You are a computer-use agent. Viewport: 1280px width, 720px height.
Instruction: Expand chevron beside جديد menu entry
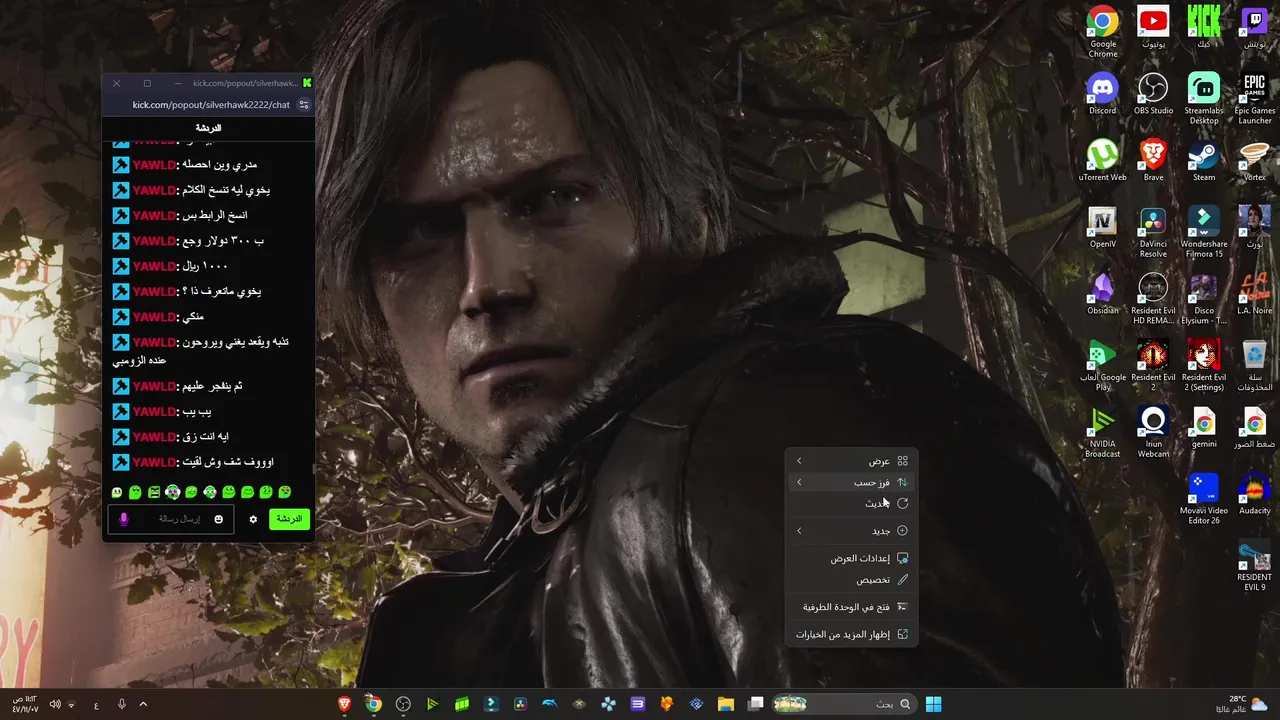tap(799, 531)
